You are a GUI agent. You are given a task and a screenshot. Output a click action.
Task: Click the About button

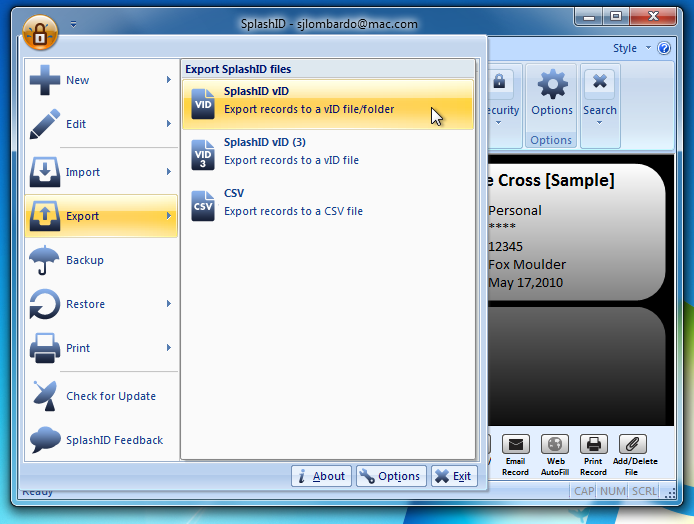click(x=321, y=476)
